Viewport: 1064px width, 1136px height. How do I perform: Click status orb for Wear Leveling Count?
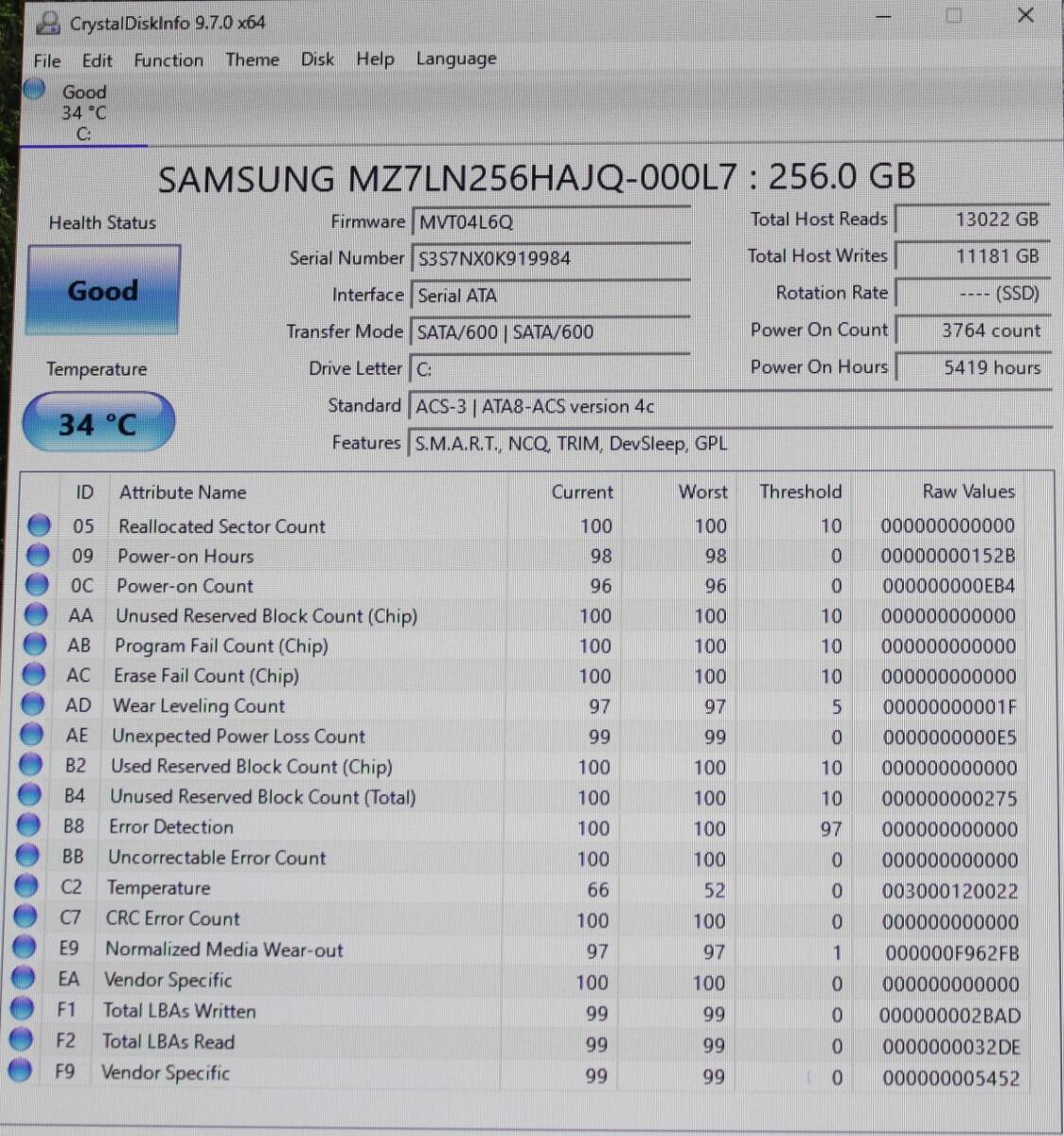[33, 704]
